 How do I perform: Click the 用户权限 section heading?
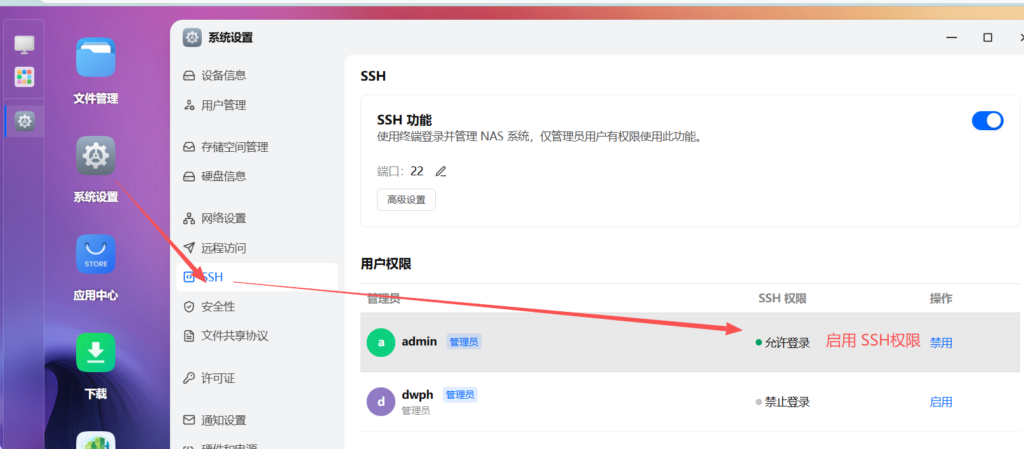click(x=385, y=264)
